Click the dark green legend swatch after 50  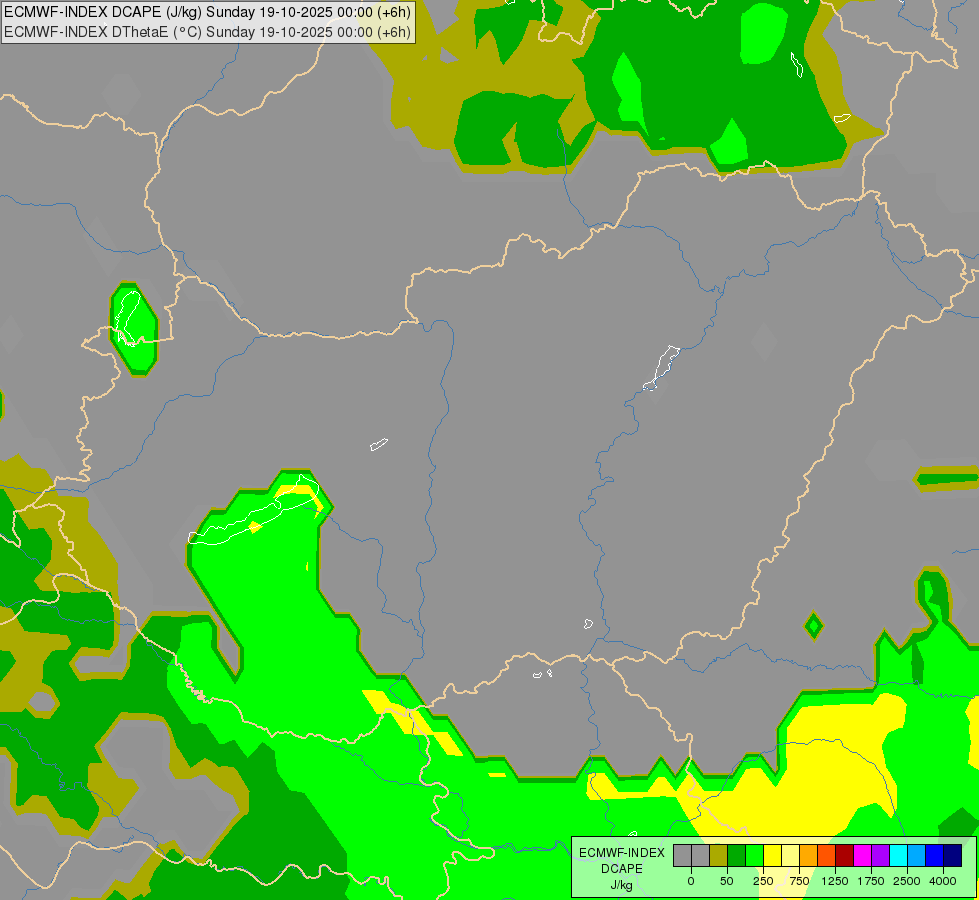click(737, 856)
